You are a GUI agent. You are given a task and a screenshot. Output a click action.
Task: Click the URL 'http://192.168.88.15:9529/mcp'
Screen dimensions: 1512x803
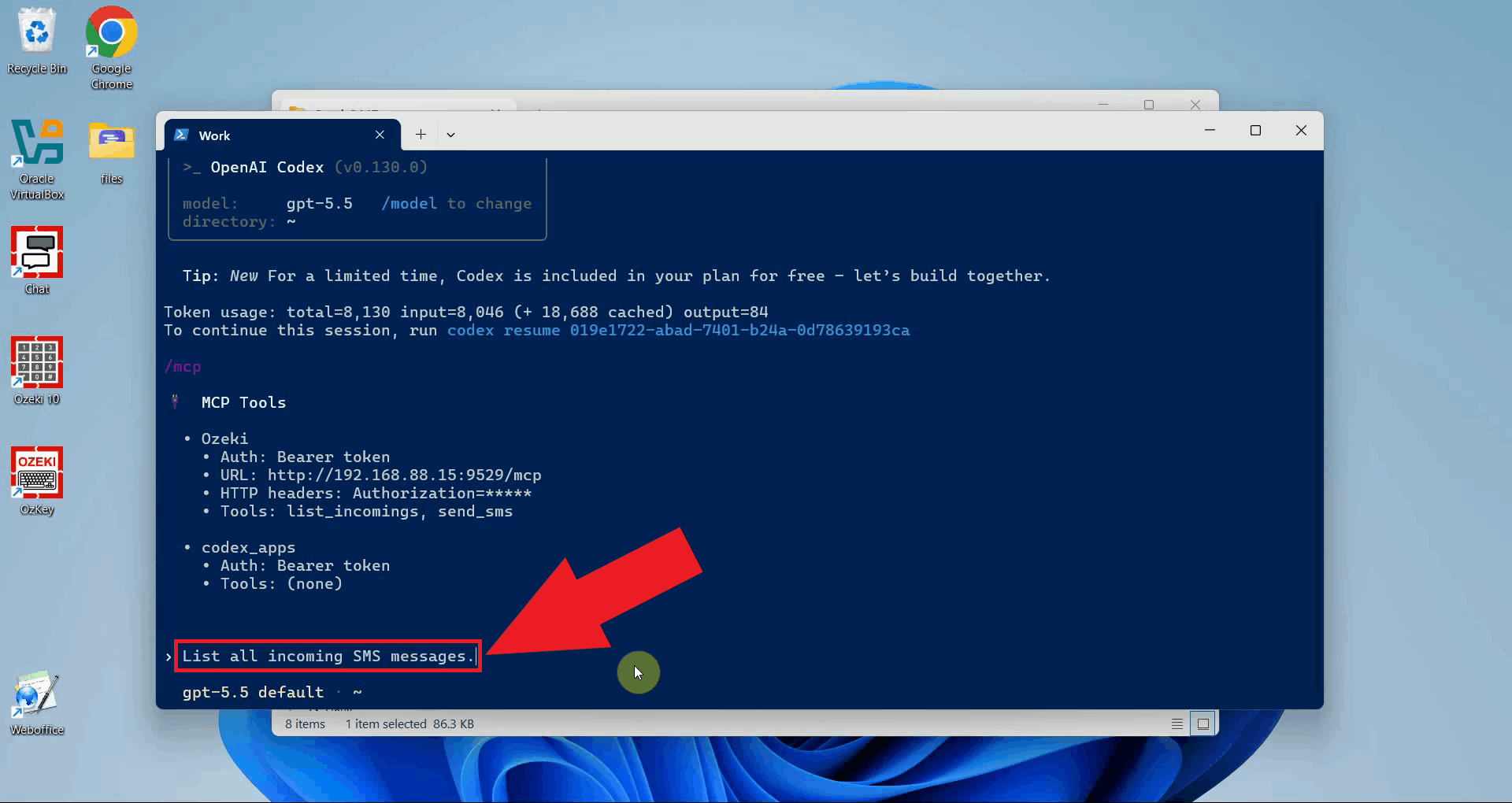[x=404, y=475]
